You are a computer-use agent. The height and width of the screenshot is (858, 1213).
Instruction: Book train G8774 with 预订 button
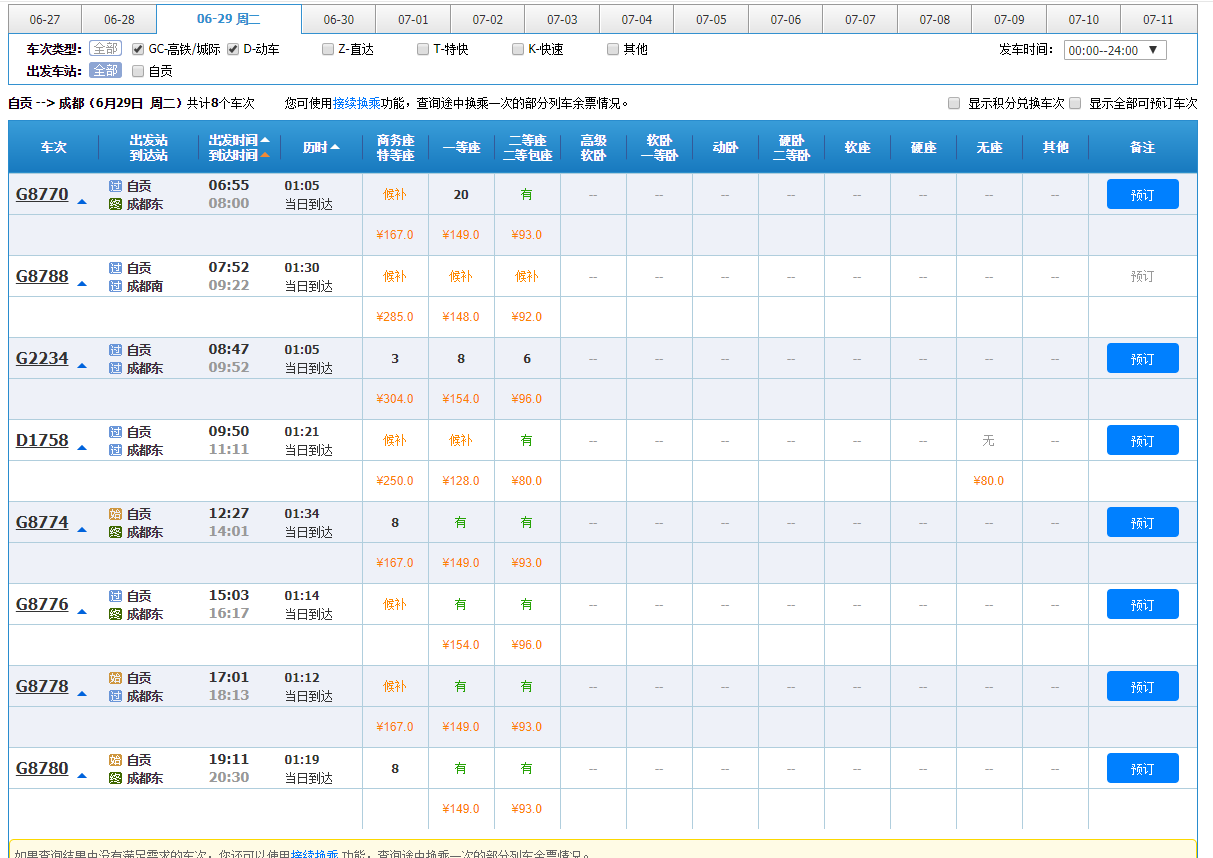tap(1142, 522)
